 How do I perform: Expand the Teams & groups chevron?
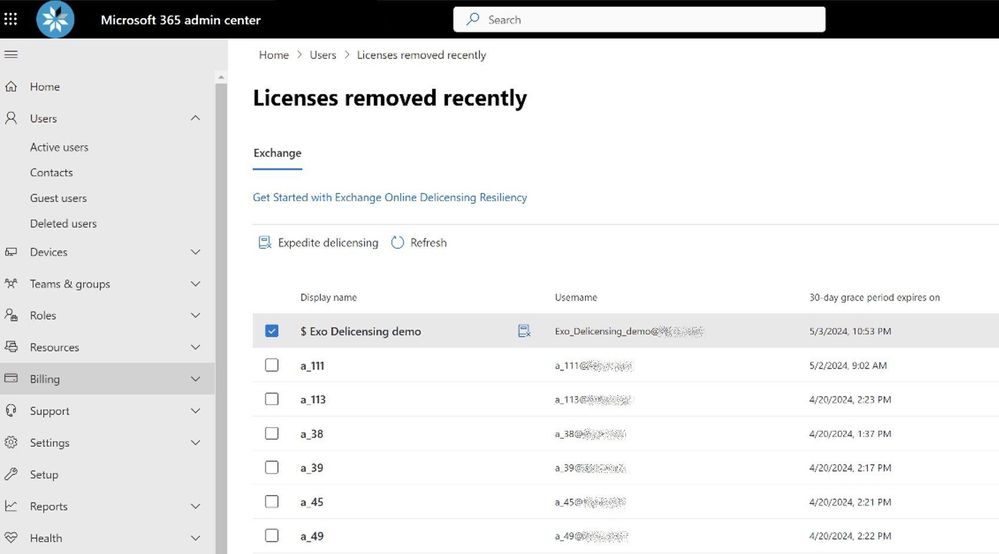click(x=196, y=283)
